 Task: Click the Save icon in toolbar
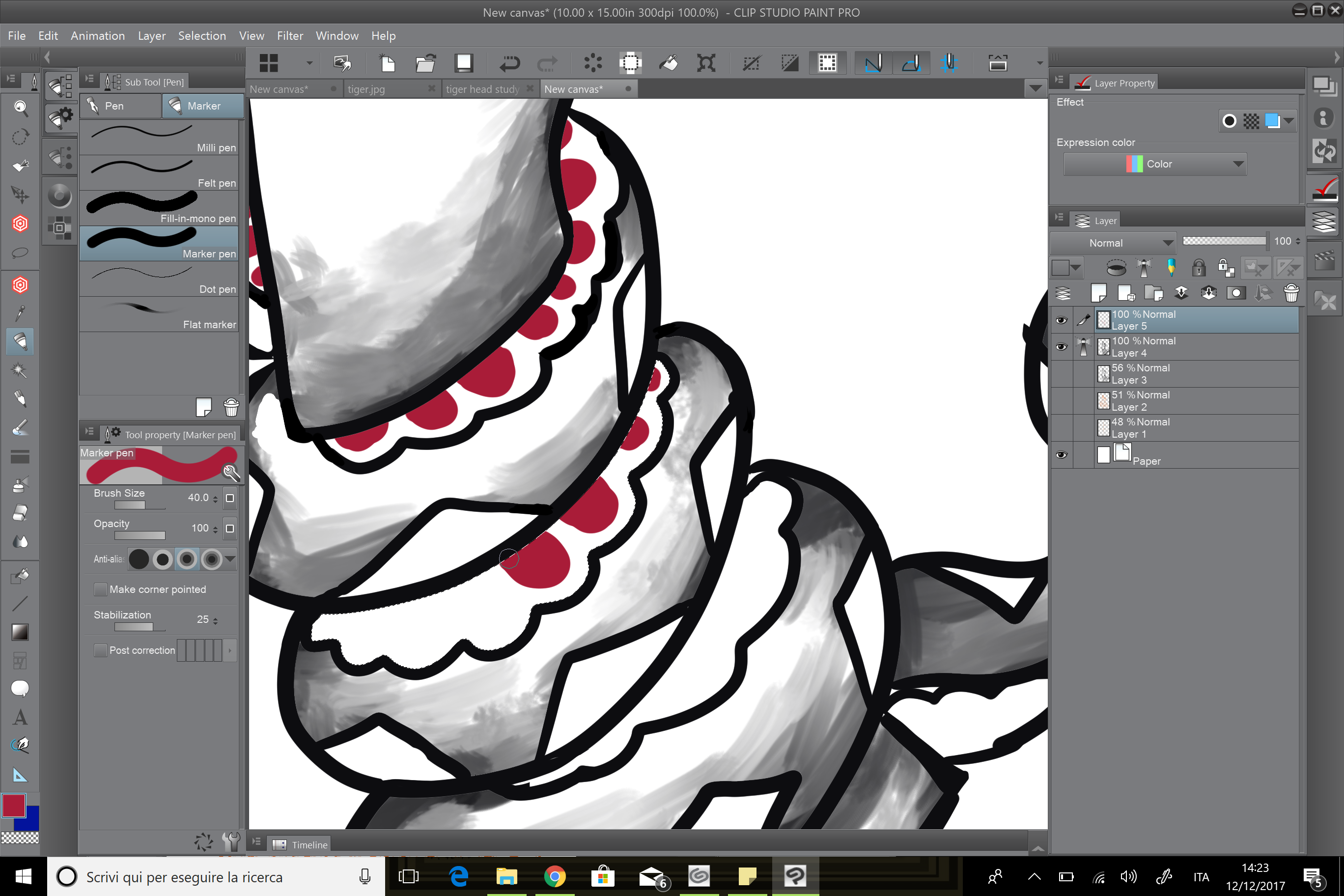point(463,63)
